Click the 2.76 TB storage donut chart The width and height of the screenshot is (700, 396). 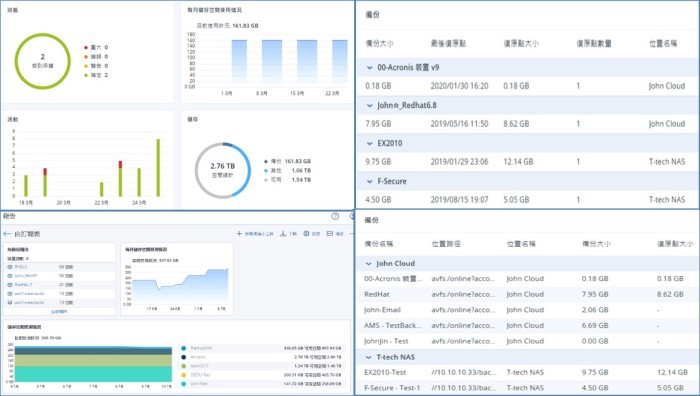click(x=223, y=171)
